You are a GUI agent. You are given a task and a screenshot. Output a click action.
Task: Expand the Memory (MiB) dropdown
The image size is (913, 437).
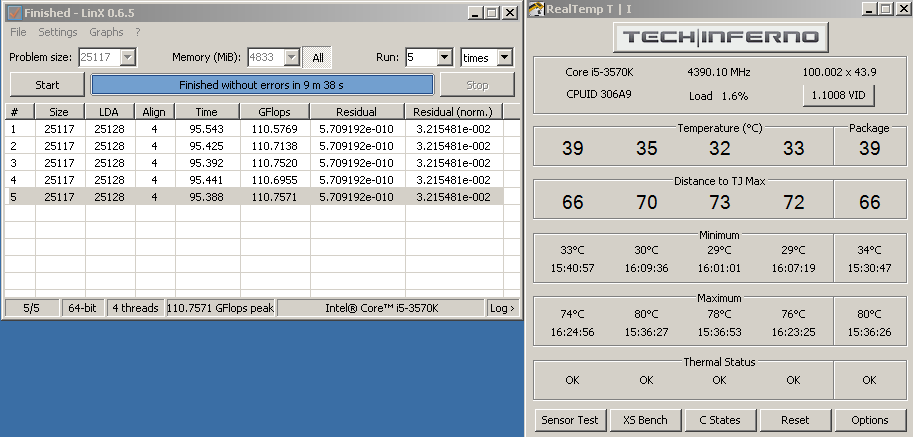[292, 57]
